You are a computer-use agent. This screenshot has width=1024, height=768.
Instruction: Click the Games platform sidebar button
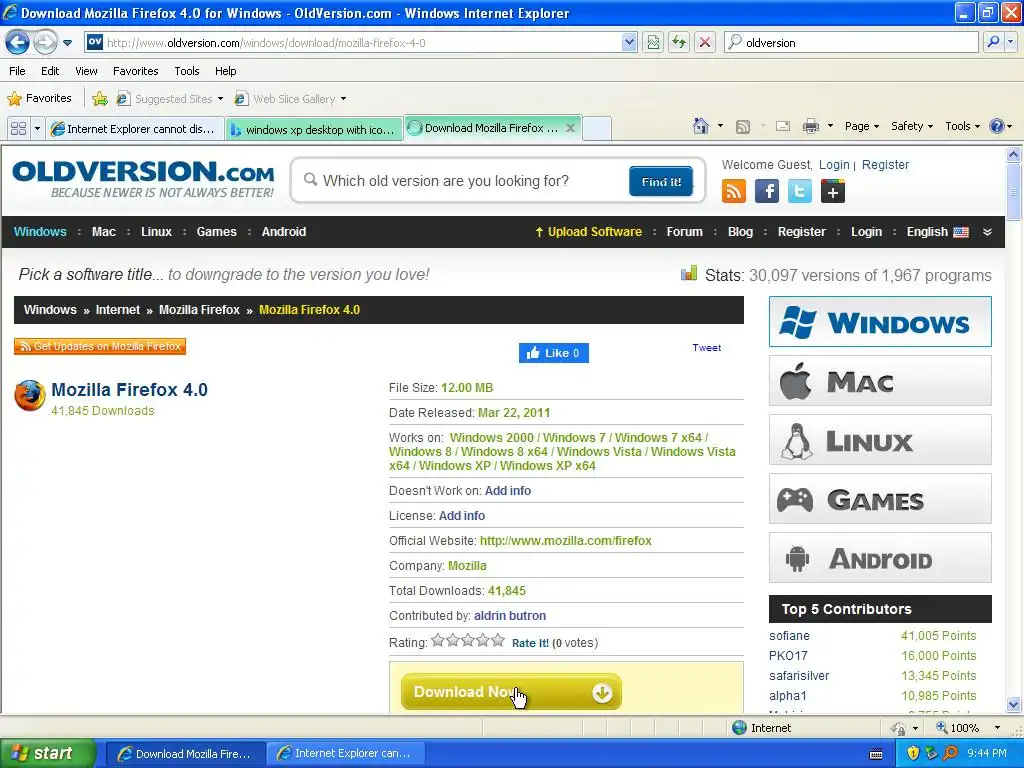coord(880,499)
